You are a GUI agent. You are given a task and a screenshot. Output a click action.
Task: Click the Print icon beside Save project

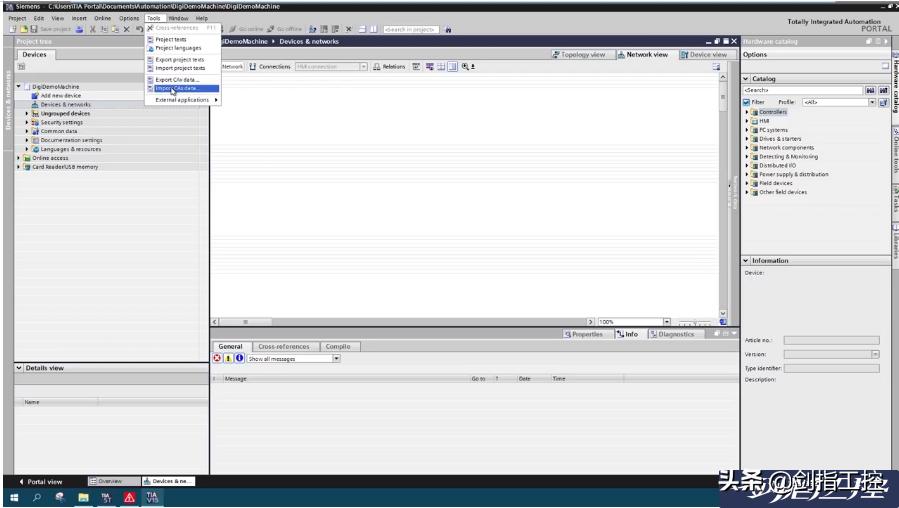coord(79,29)
